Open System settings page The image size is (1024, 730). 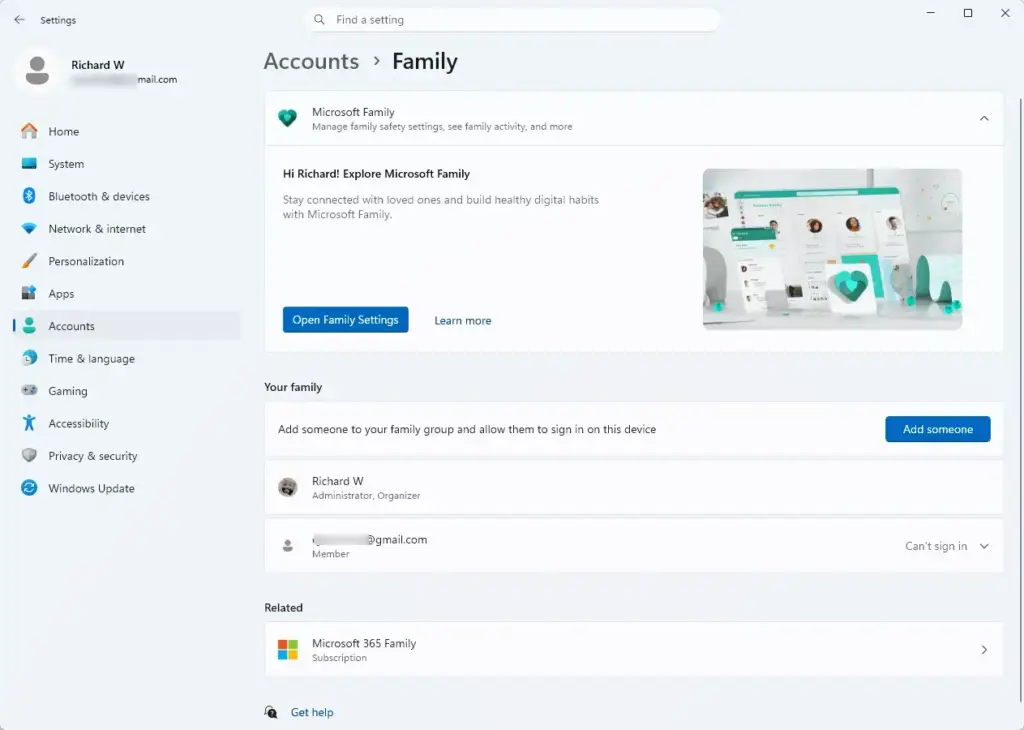(127, 164)
